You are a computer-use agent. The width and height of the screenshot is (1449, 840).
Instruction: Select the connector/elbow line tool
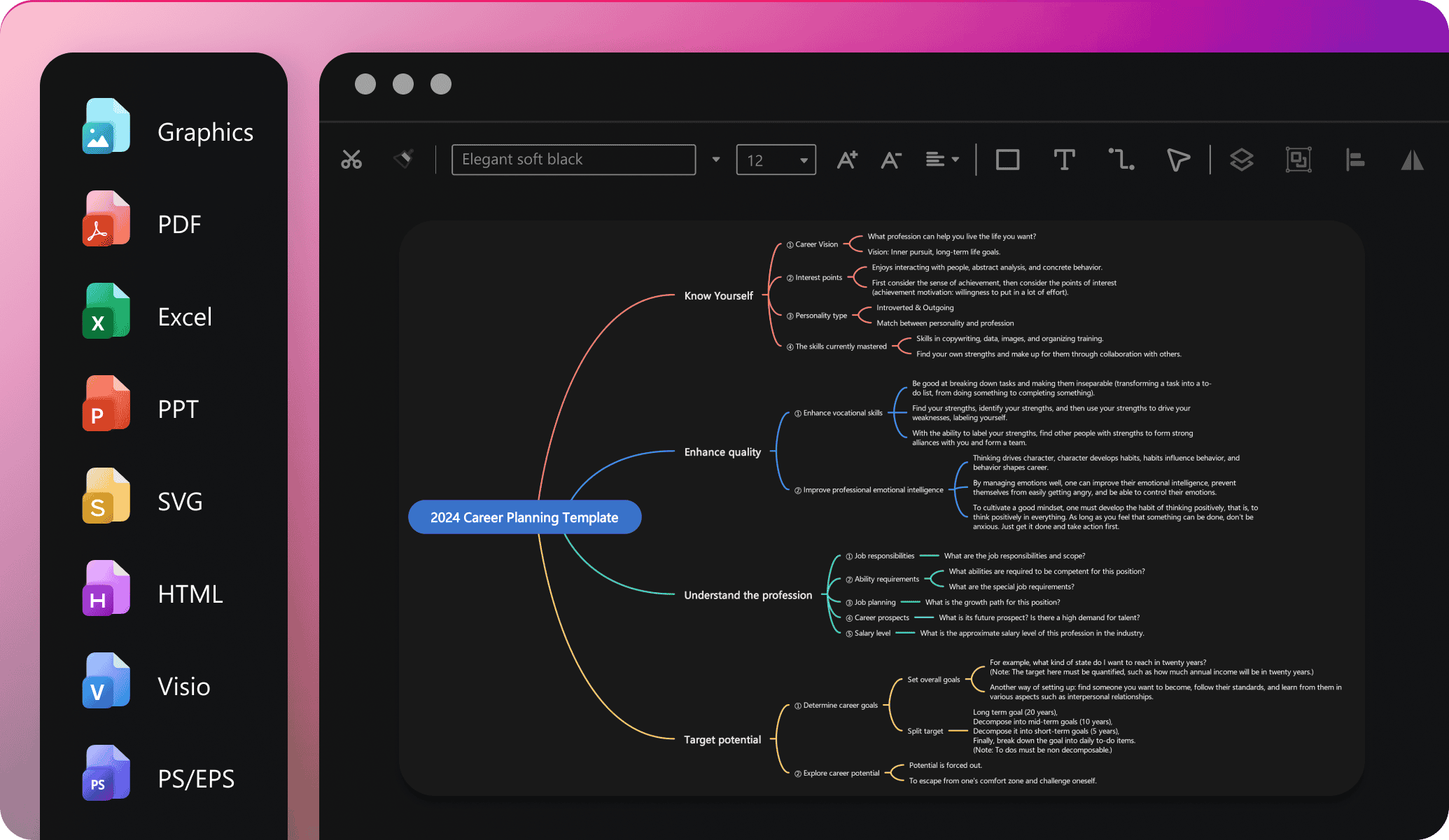pyautogui.click(x=1122, y=160)
